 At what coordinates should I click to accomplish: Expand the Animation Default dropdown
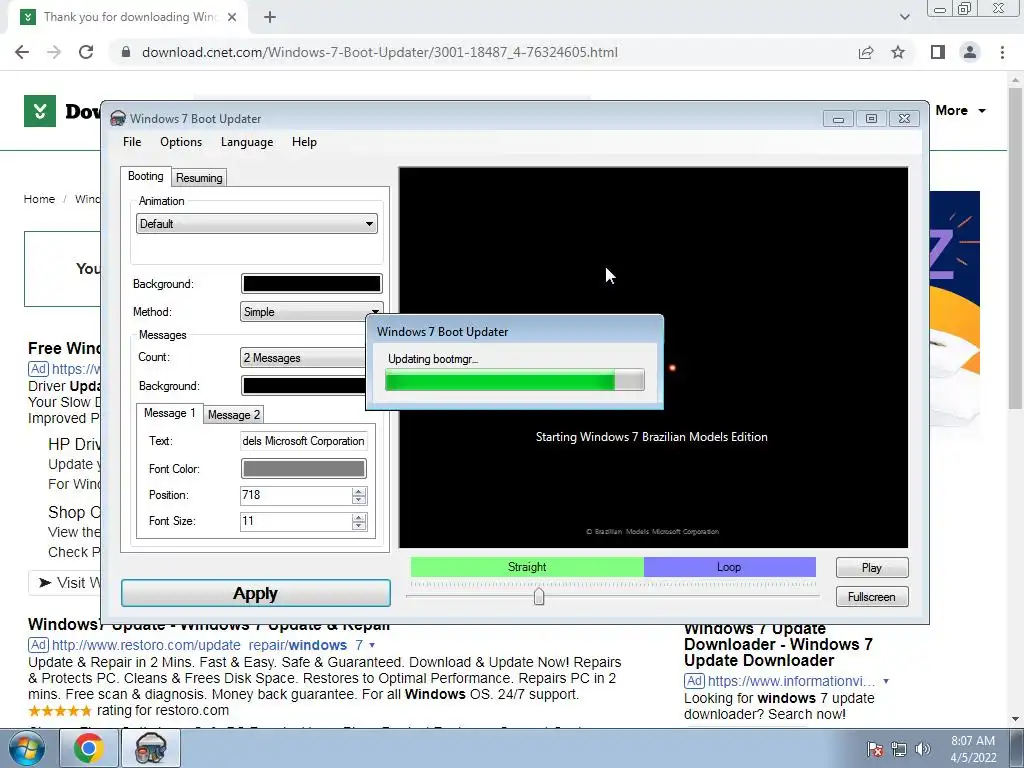(x=257, y=223)
